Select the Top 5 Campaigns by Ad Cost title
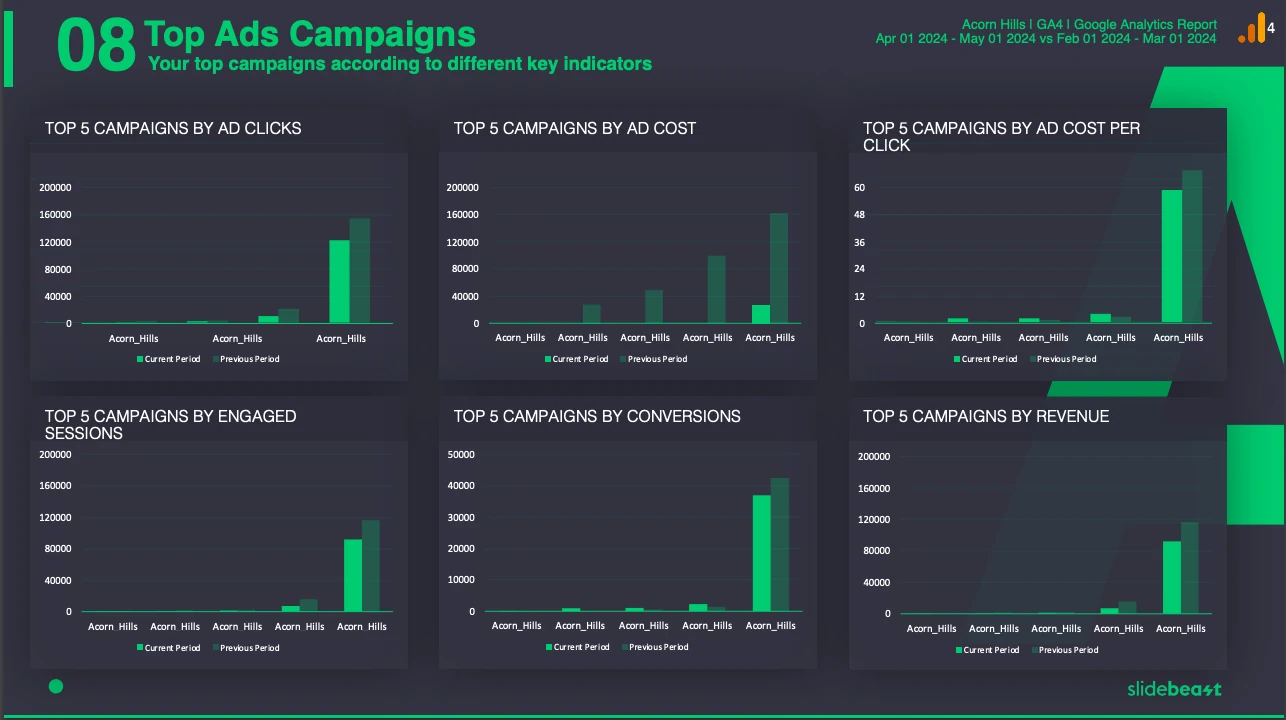The image size is (1286, 720). 575,128
